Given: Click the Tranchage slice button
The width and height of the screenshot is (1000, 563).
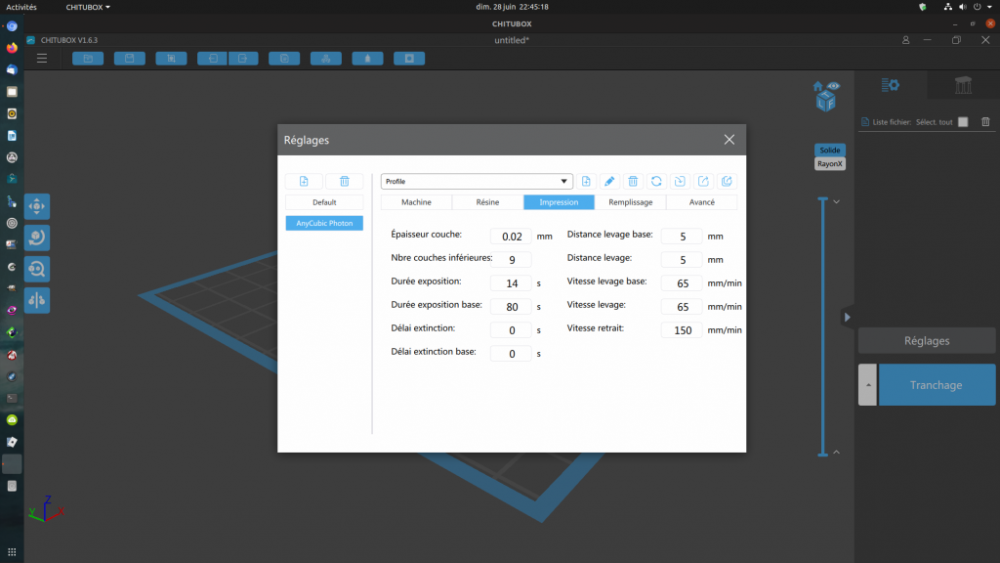Looking at the screenshot, I should tap(937, 385).
